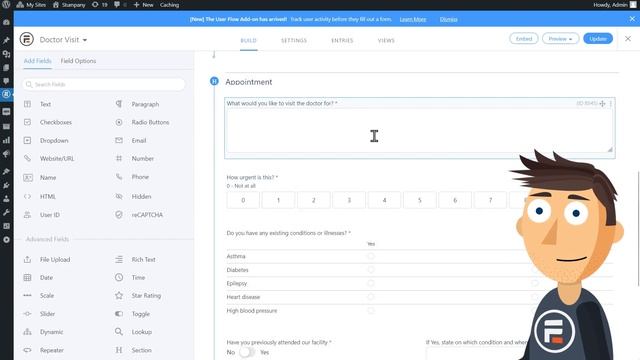Open the Howdy, Admin account menu
Screen dimensions: 640x360
614,5
